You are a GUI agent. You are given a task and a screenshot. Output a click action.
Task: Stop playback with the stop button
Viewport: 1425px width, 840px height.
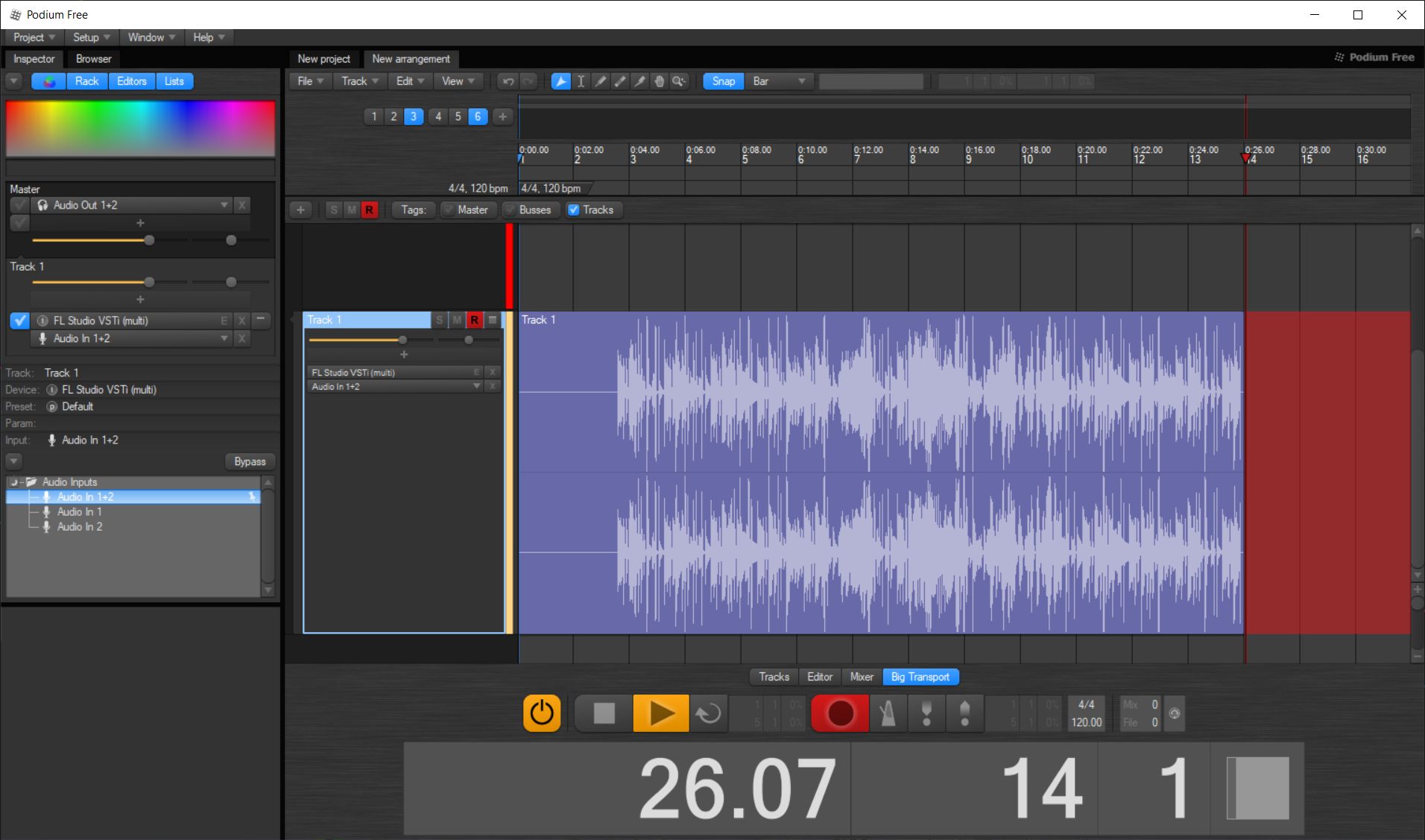604,713
